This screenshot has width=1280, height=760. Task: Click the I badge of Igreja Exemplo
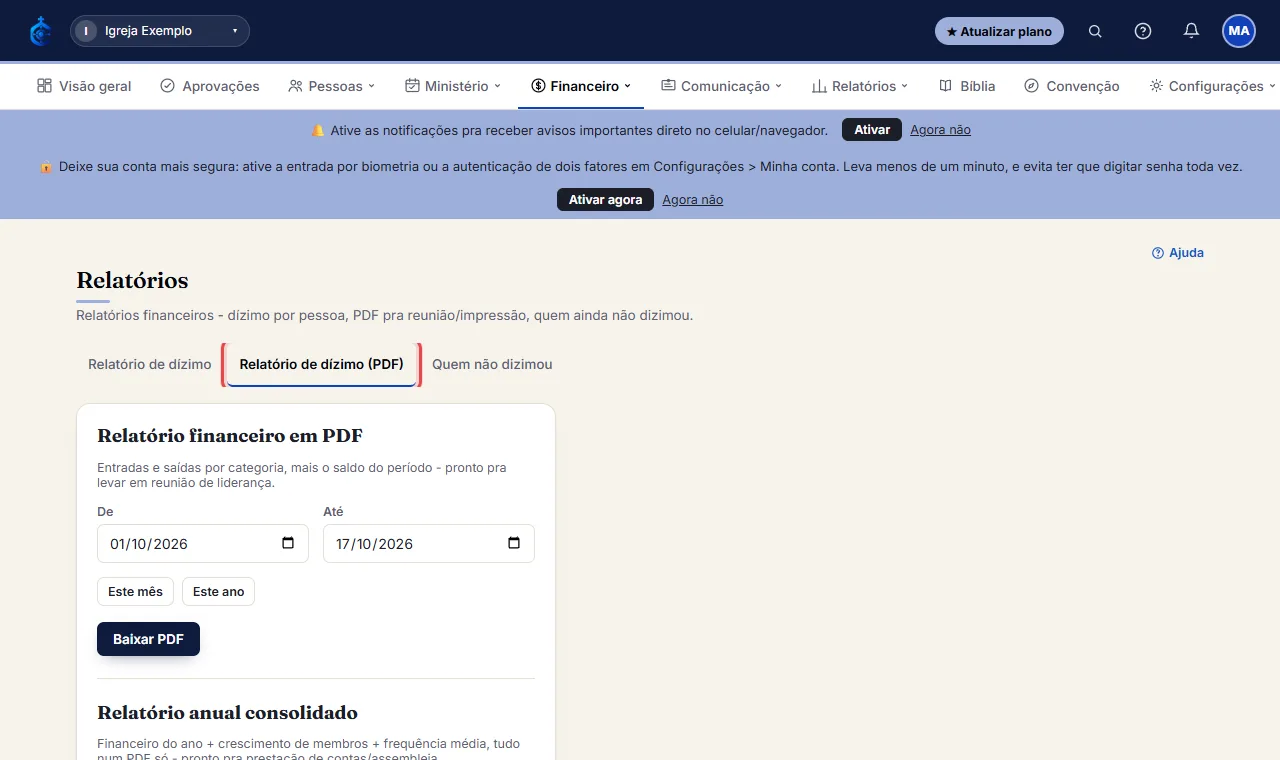coord(86,31)
